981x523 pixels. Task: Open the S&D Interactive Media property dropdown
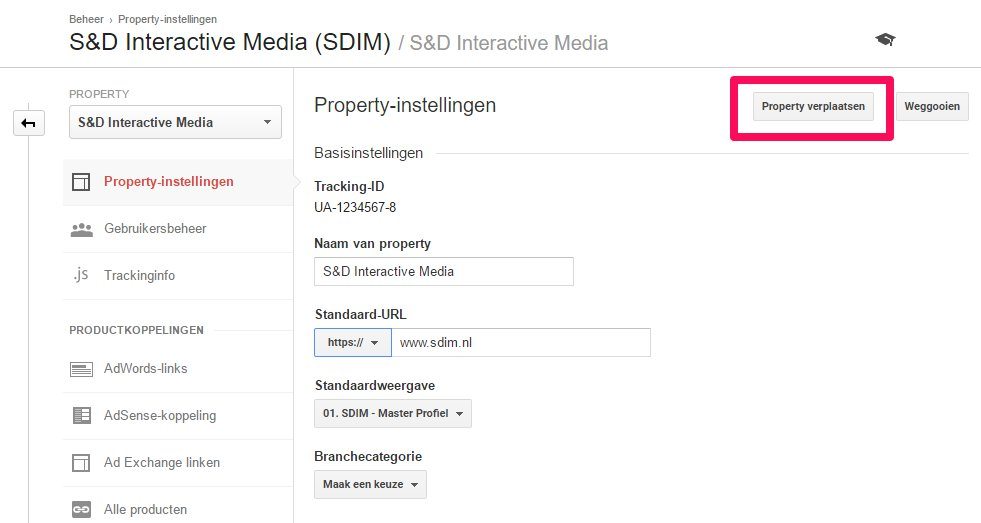pyautogui.click(x=175, y=122)
